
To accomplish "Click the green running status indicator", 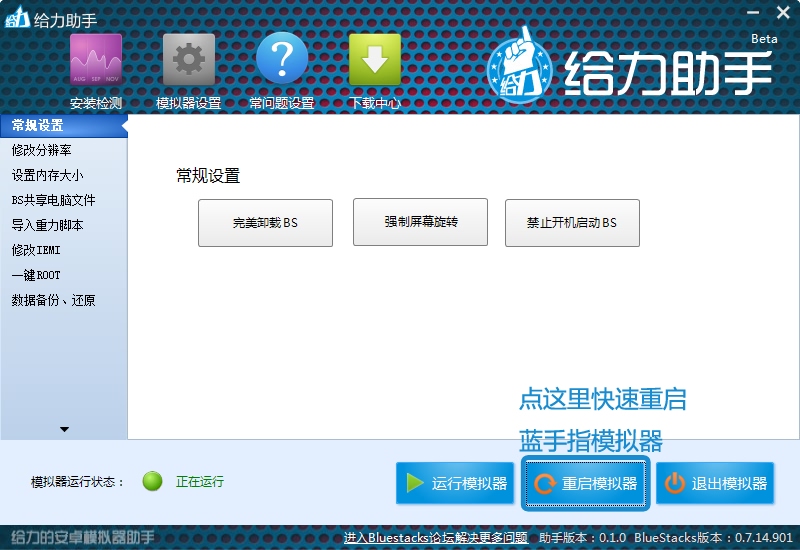I will tap(153, 481).
